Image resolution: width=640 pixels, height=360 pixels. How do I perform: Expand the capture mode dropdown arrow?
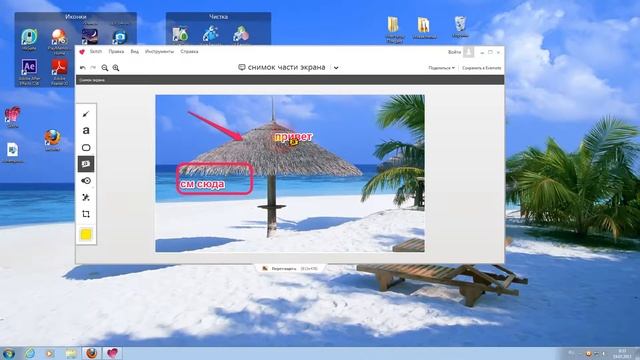pos(336,68)
